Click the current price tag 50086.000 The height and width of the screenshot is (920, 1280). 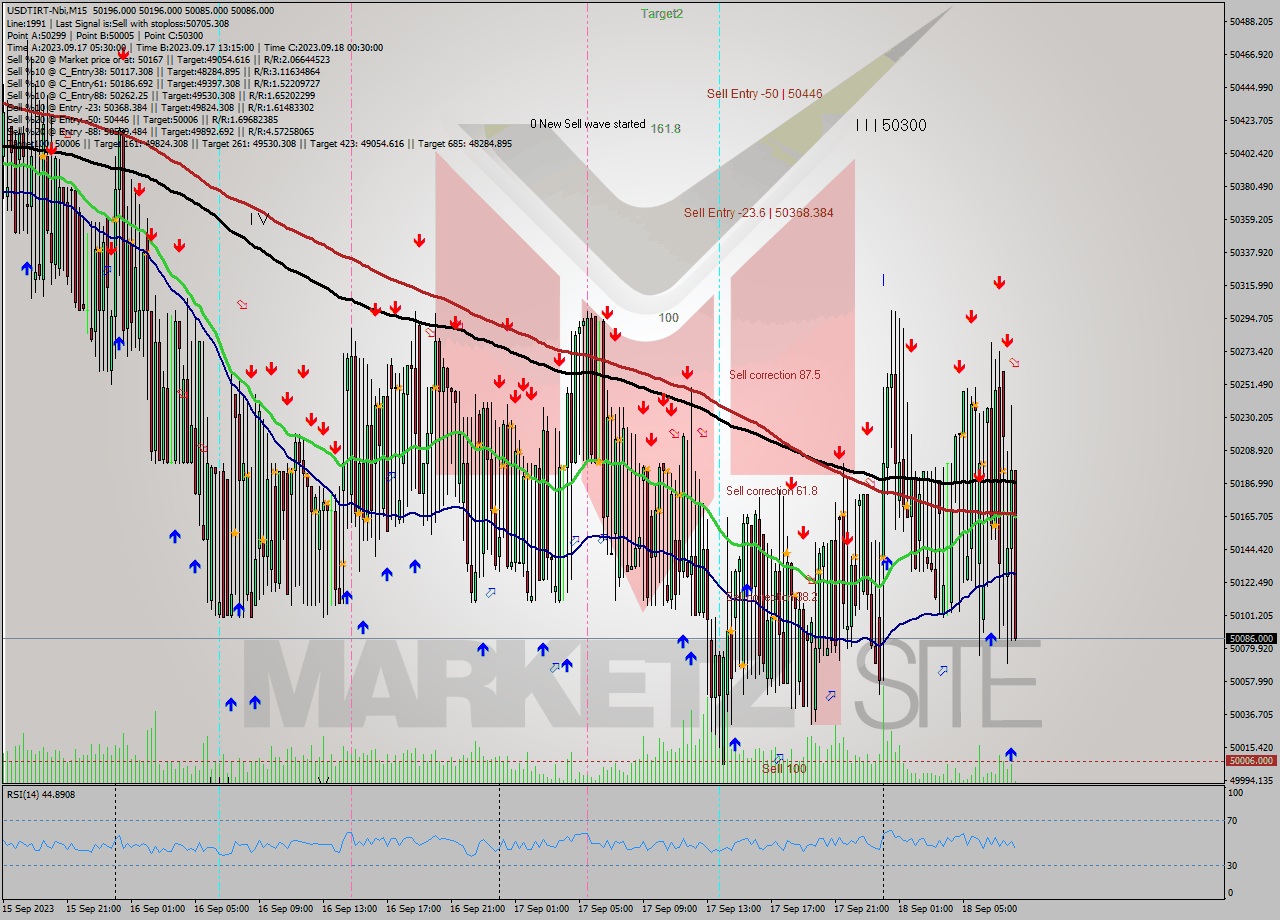pyautogui.click(x=1250, y=638)
